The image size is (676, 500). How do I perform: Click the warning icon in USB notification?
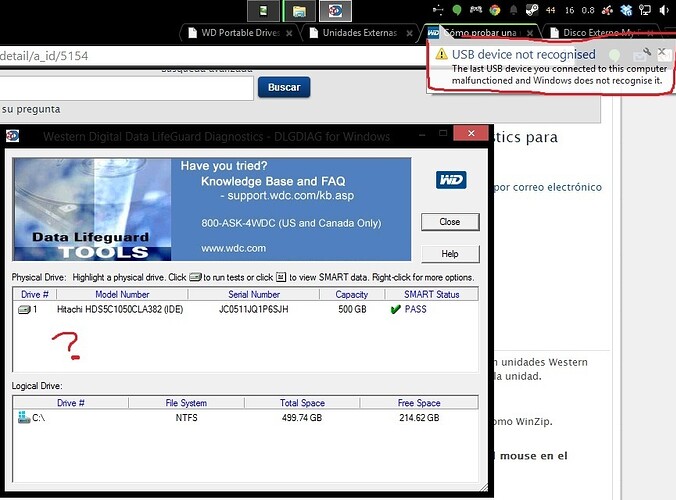pyautogui.click(x=441, y=54)
